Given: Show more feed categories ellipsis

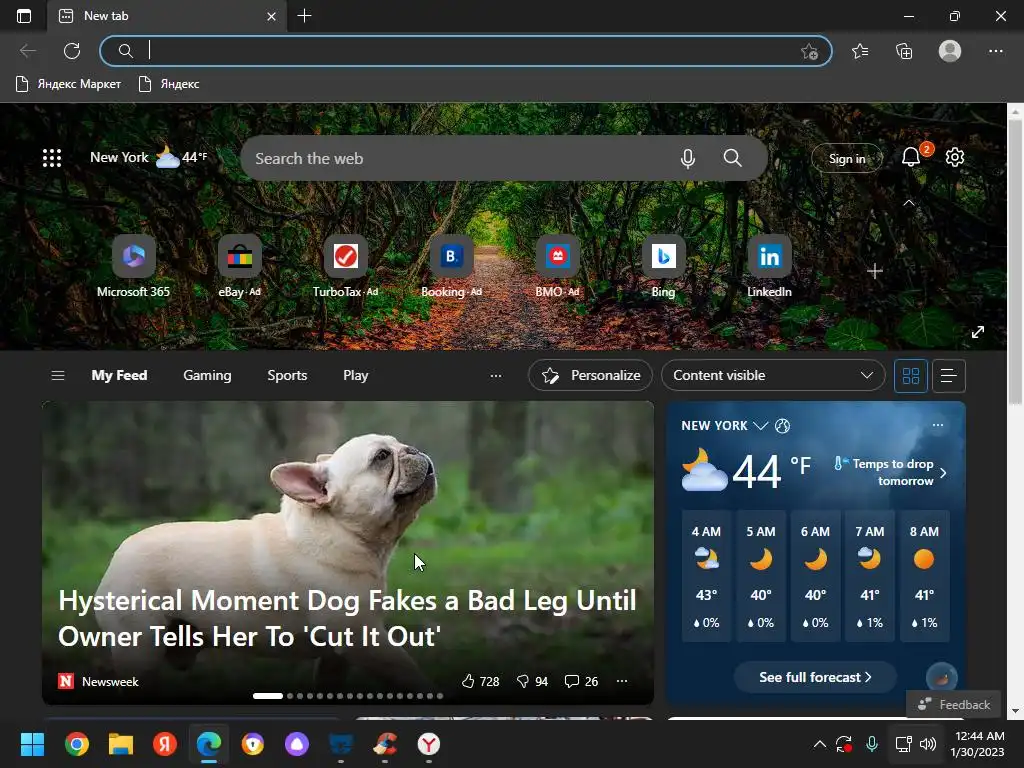Looking at the screenshot, I should (496, 376).
